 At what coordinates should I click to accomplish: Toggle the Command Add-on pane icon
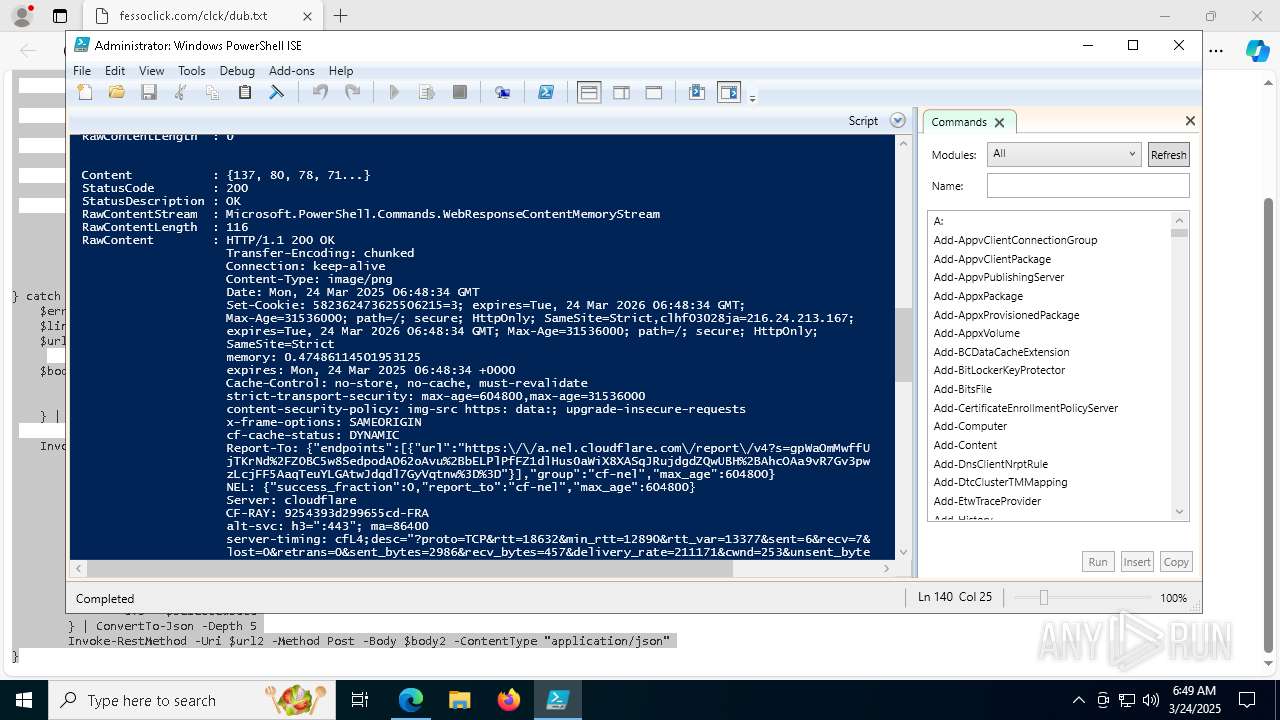pyautogui.click(x=729, y=93)
